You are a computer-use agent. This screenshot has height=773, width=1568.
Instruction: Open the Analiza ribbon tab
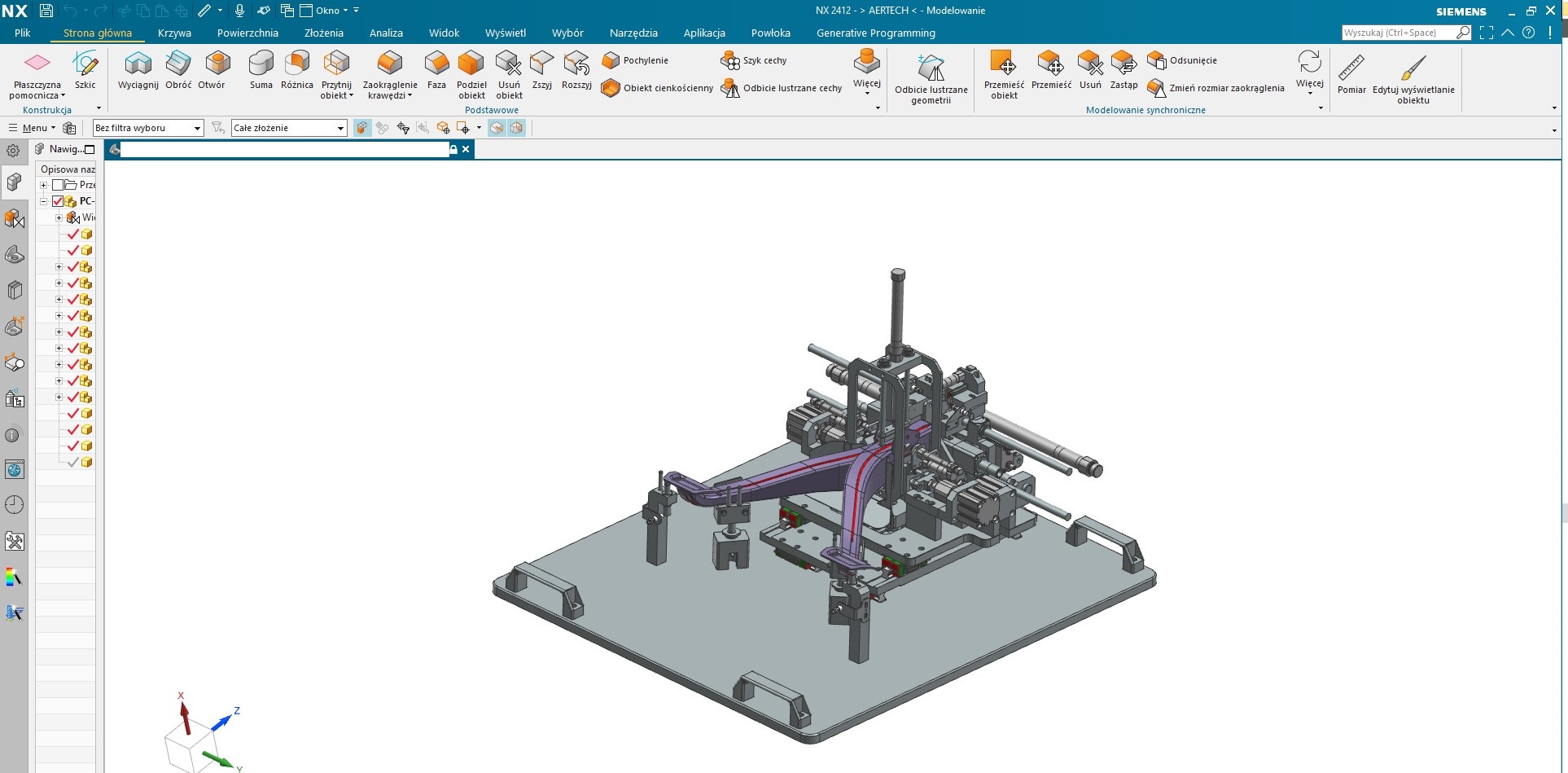tap(386, 33)
